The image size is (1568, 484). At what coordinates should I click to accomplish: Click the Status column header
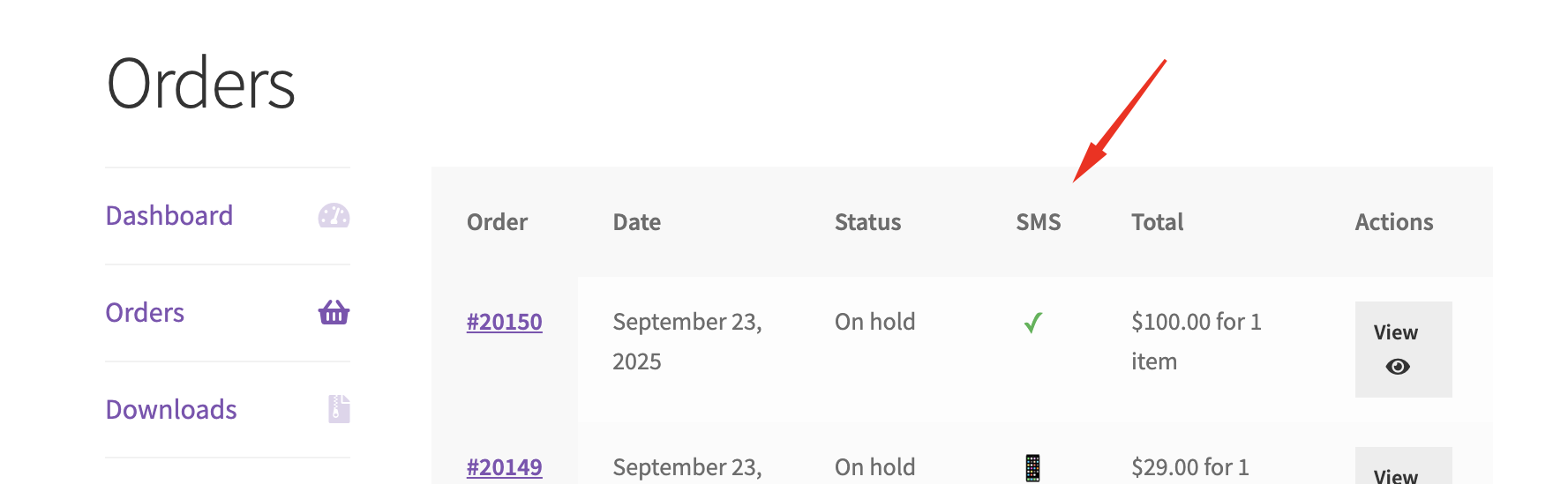(867, 222)
